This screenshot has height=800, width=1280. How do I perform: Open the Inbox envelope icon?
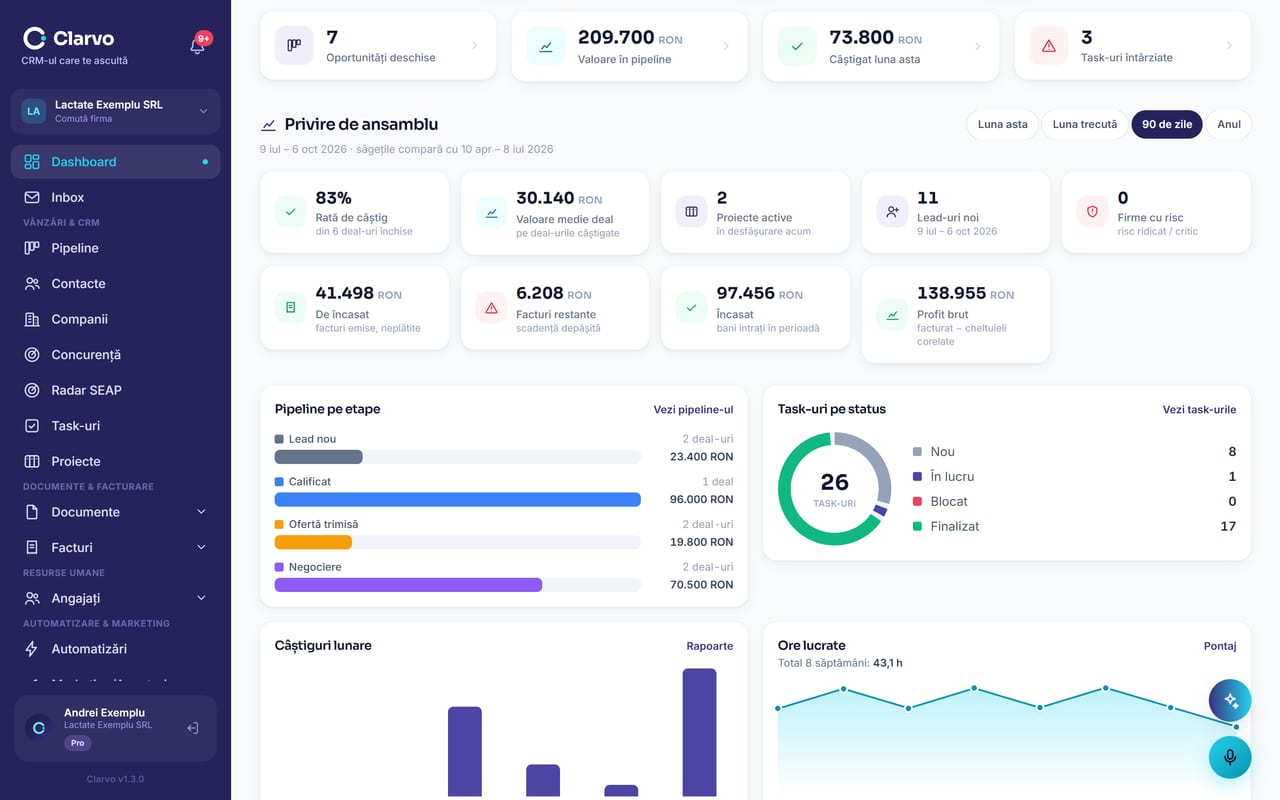[32, 197]
